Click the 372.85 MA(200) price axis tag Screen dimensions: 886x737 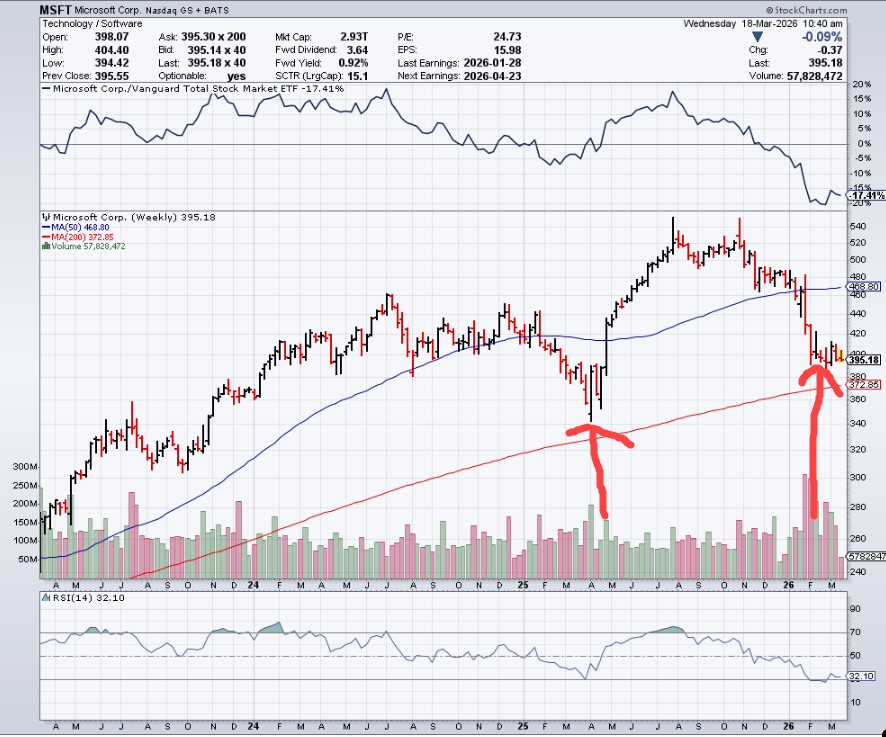coord(863,385)
